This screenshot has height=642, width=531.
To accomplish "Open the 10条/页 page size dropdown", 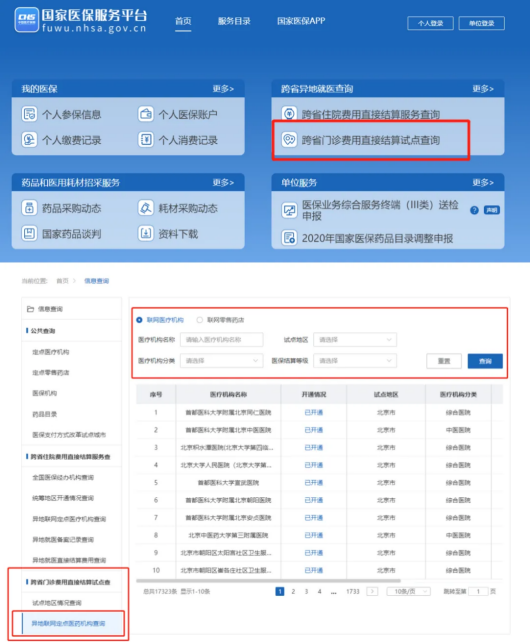I will point(409,591).
